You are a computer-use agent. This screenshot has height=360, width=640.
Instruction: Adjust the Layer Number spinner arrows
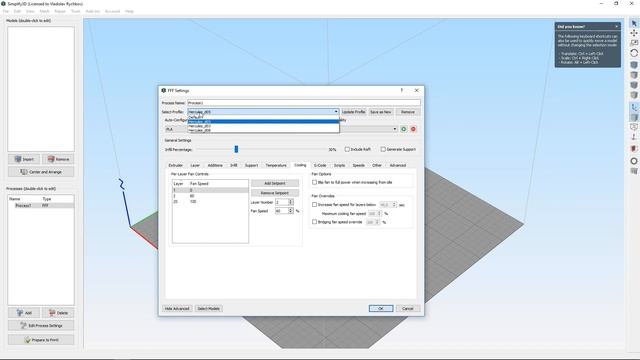(291, 202)
